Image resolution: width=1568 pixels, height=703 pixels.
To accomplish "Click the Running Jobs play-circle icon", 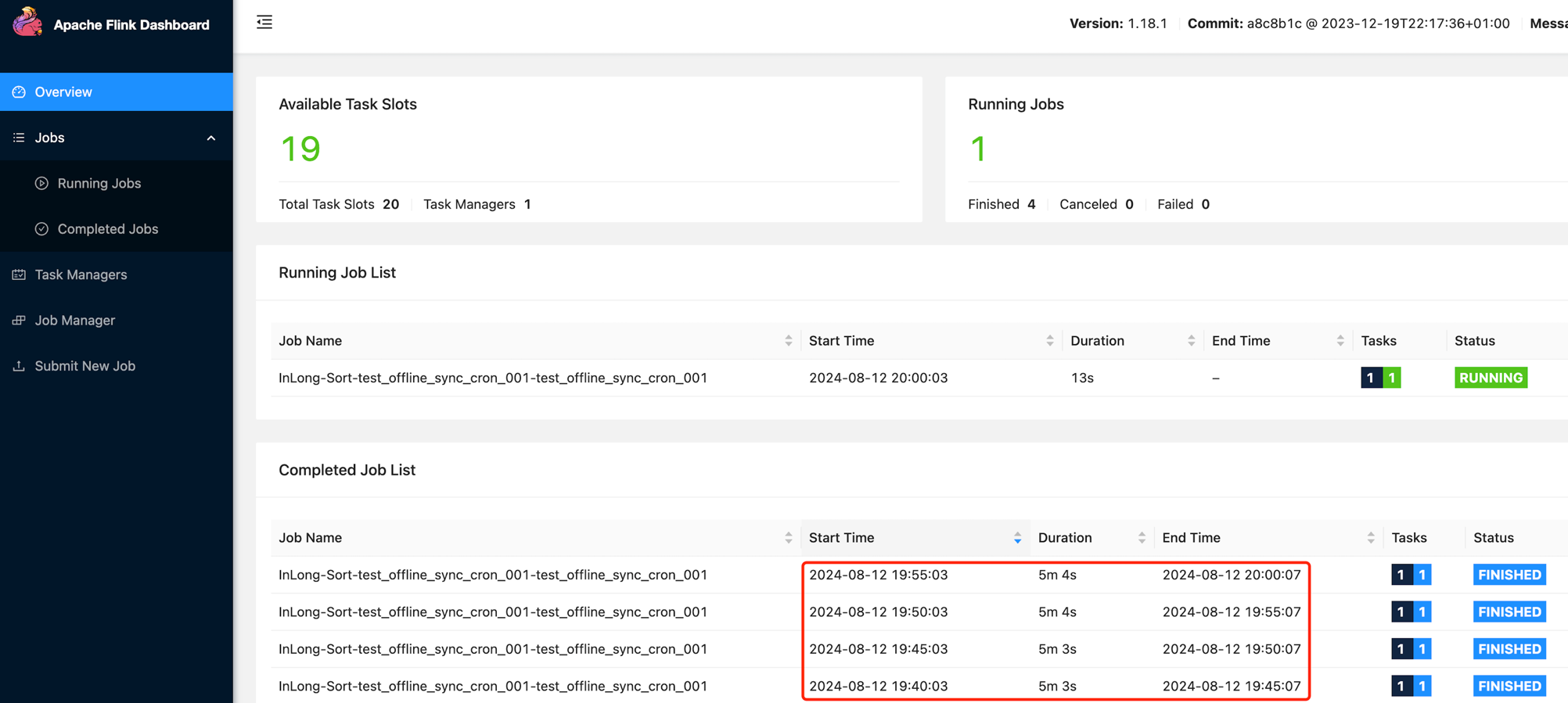I will point(41,183).
